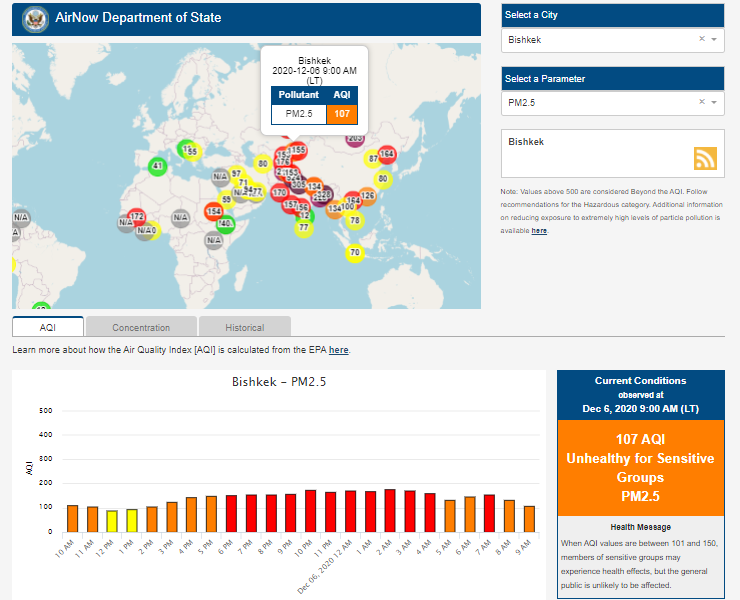Switch to the Concentration tab
The height and width of the screenshot is (600, 740).
tap(141, 327)
